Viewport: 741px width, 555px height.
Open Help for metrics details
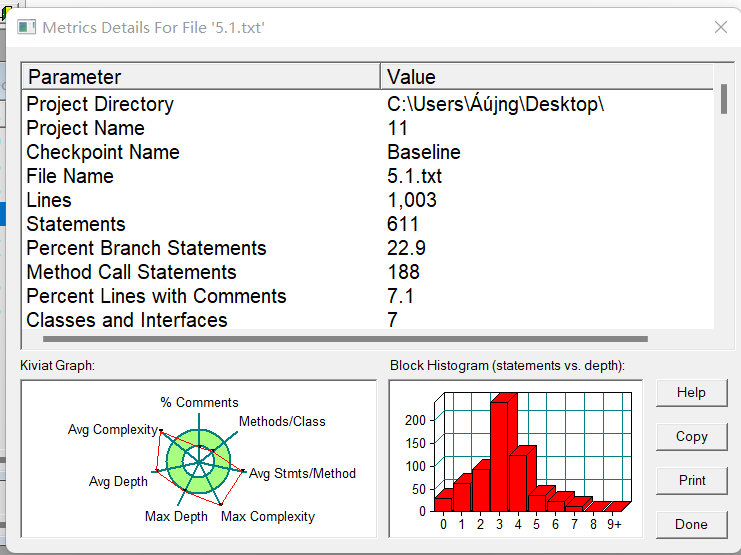[691, 392]
